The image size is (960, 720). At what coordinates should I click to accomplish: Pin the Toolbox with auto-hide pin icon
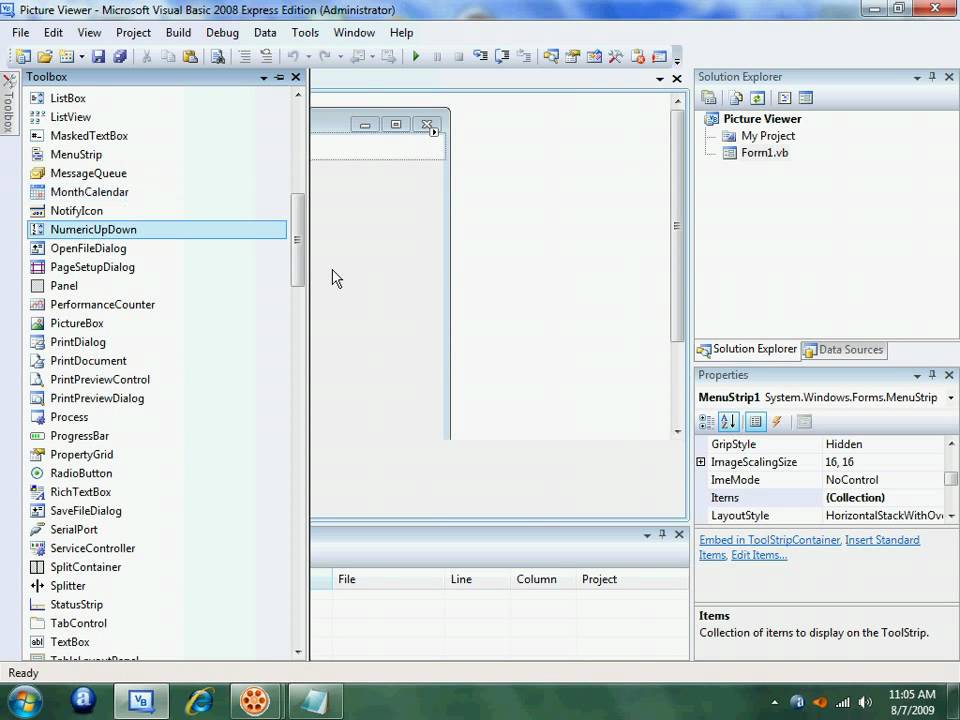coord(279,77)
